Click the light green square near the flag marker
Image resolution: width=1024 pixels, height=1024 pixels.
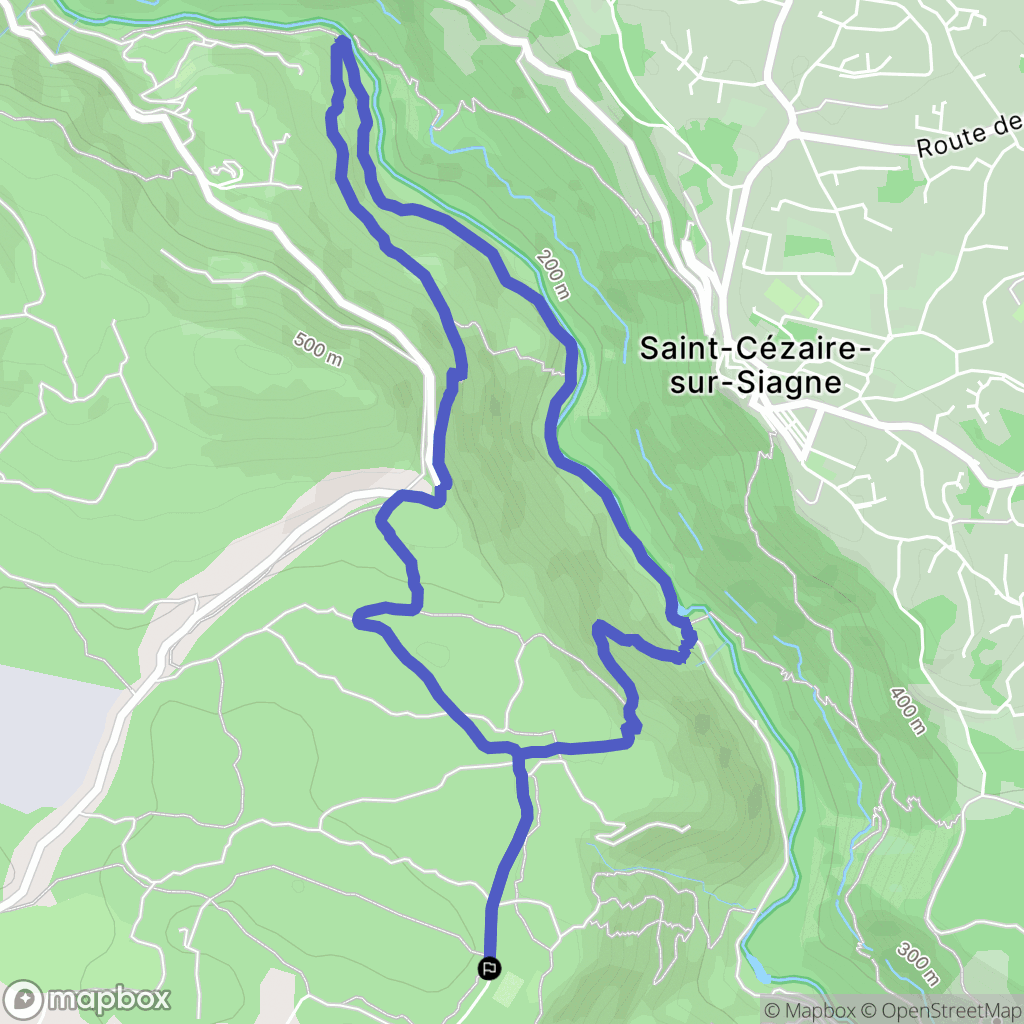click(509, 988)
